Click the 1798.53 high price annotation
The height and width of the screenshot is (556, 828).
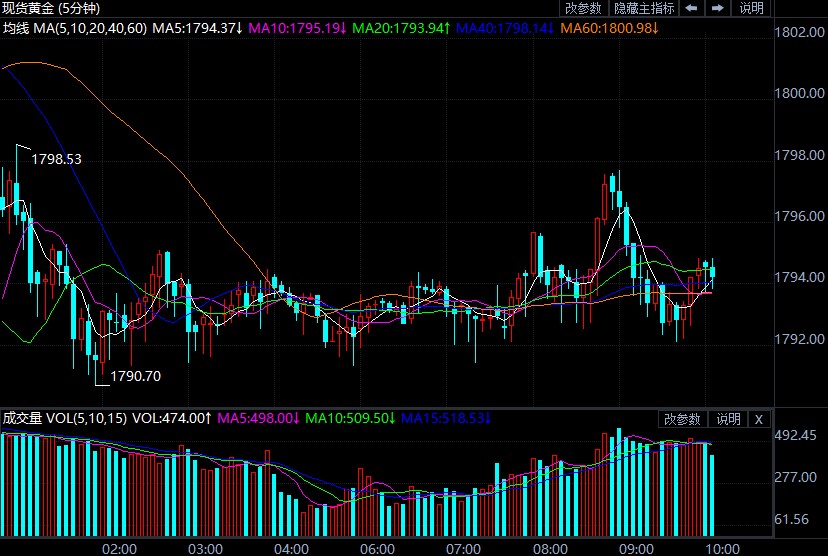(57, 159)
